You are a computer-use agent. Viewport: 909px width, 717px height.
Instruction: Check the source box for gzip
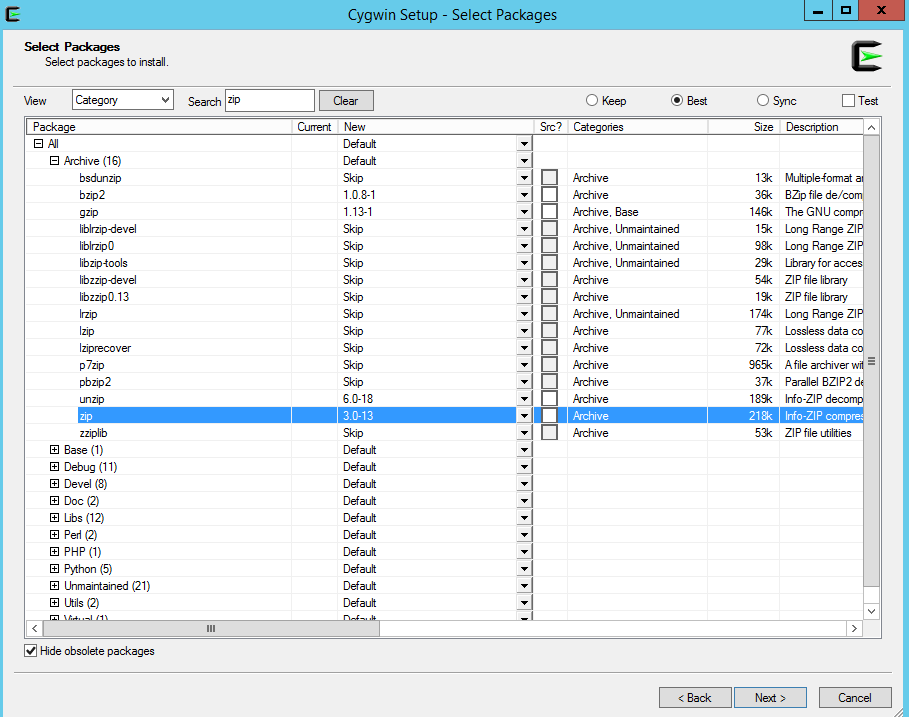549,211
